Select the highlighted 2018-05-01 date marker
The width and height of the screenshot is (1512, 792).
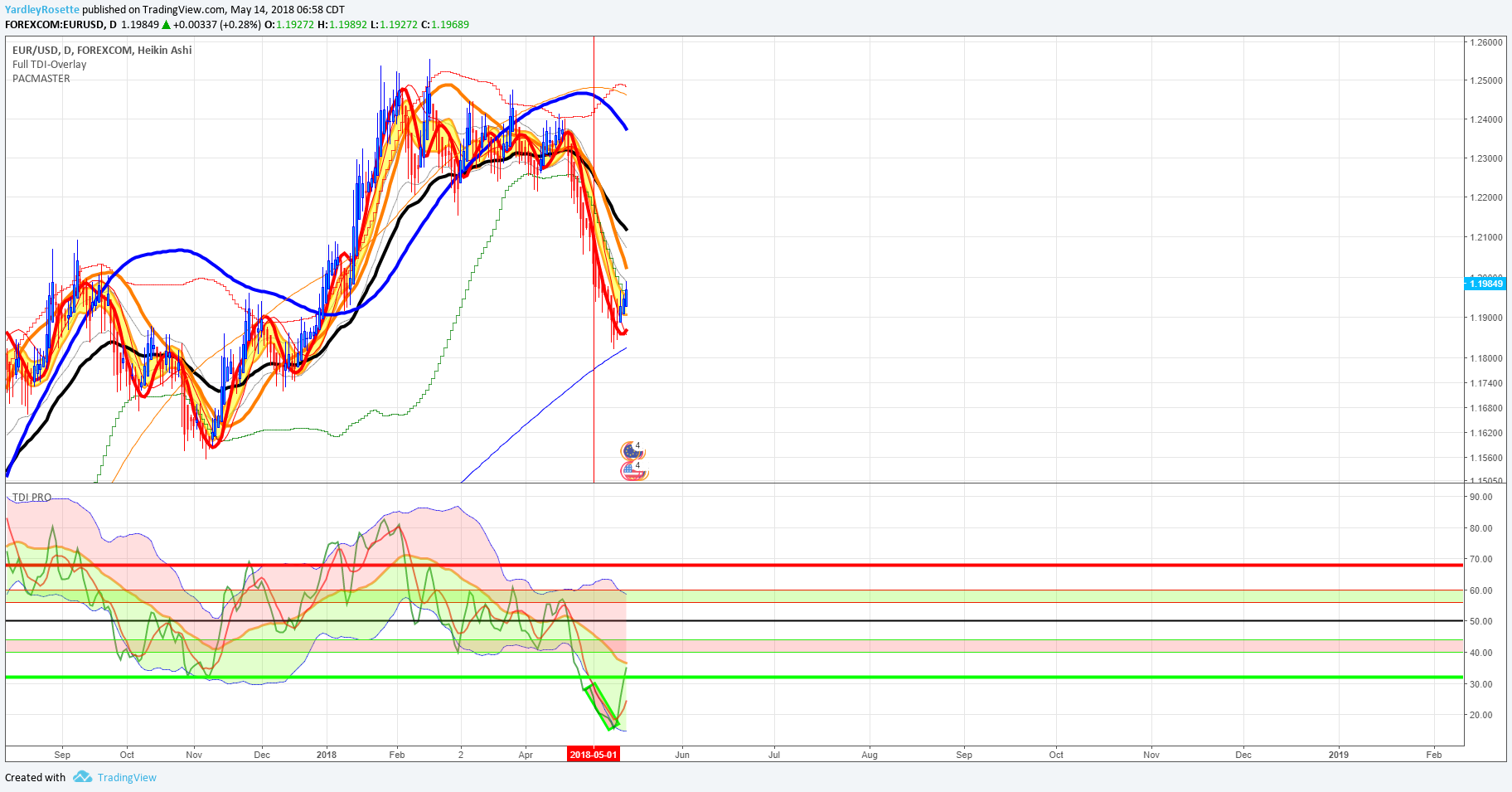tap(594, 755)
